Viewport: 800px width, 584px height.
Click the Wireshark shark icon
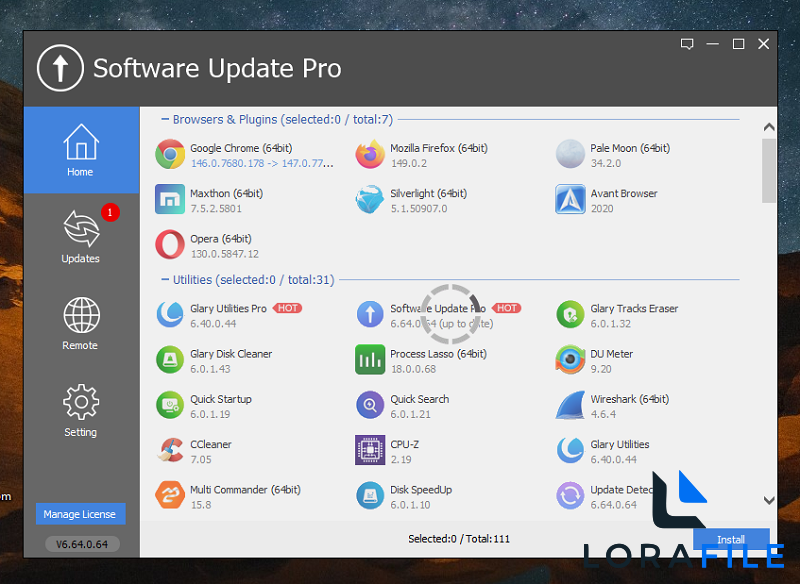click(x=570, y=404)
